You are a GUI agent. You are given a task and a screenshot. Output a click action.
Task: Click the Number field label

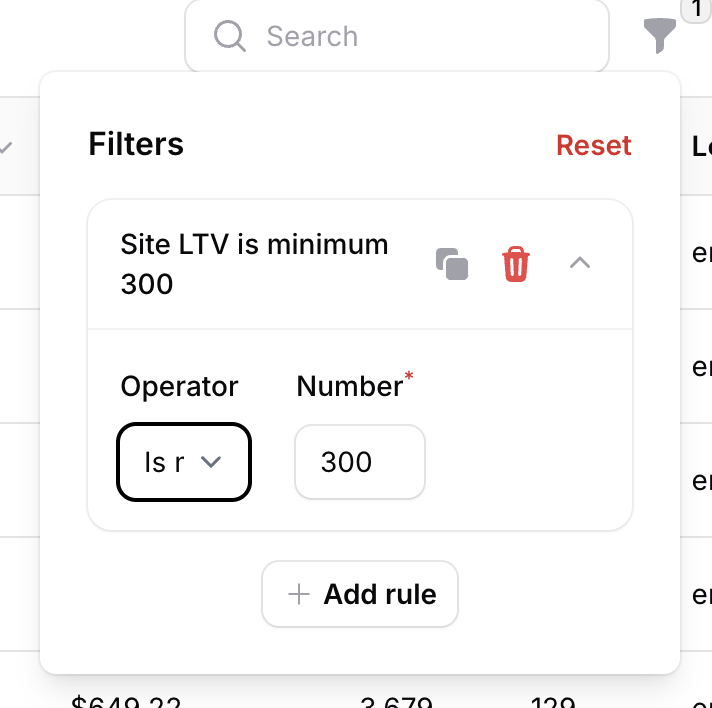coord(349,386)
